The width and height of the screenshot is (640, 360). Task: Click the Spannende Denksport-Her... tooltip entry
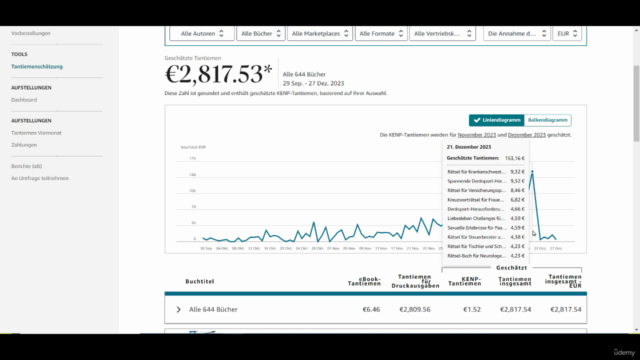coord(486,181)
